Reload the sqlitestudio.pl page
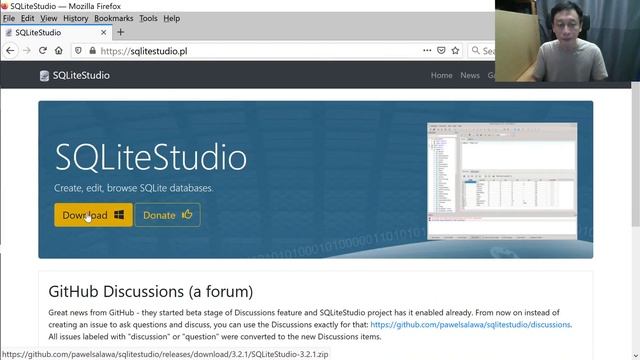The image size is (640, 360). tap(42, 51)
